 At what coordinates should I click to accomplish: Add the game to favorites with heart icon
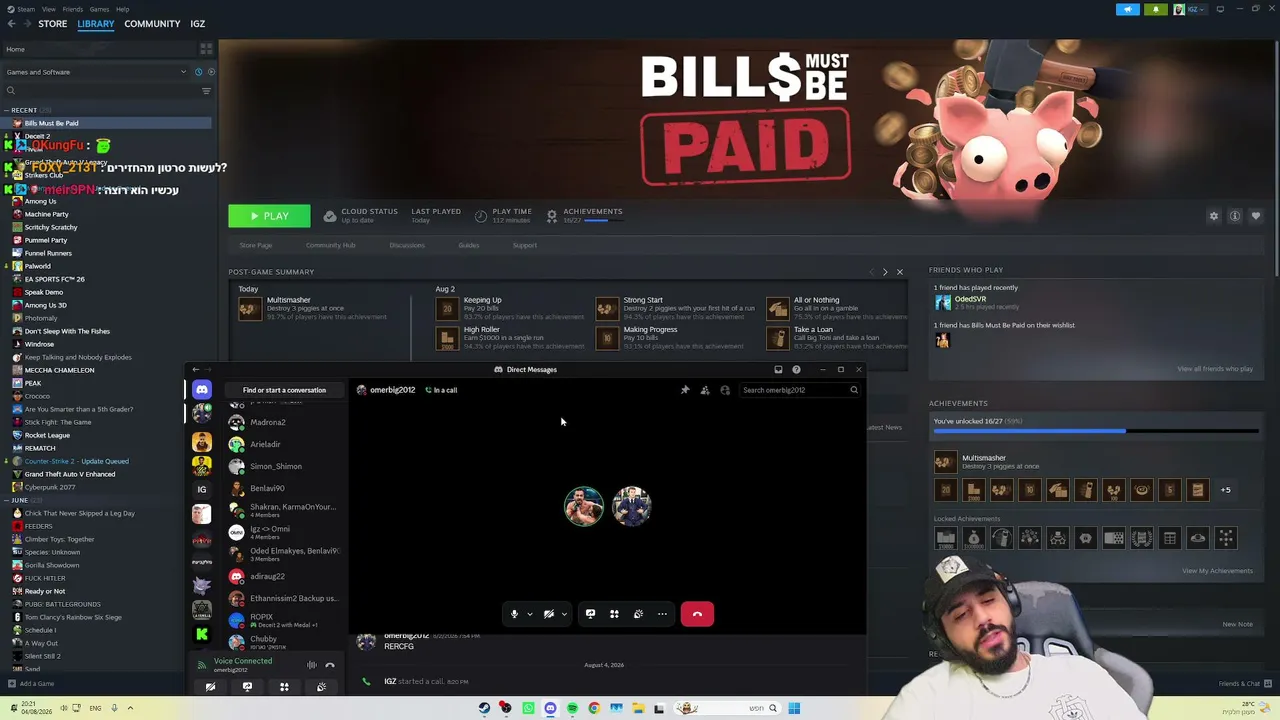pyautogui.click(x=1256, y=216)
